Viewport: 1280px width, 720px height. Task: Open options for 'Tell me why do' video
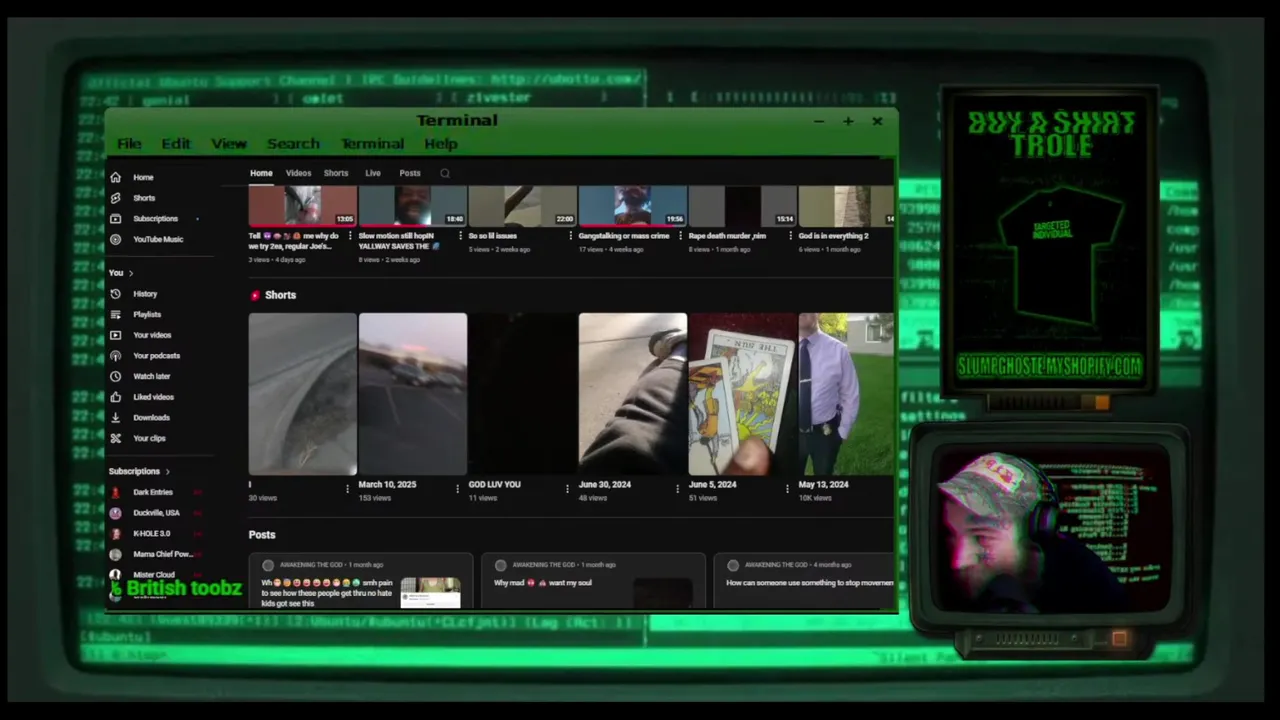tap(351, 236)
